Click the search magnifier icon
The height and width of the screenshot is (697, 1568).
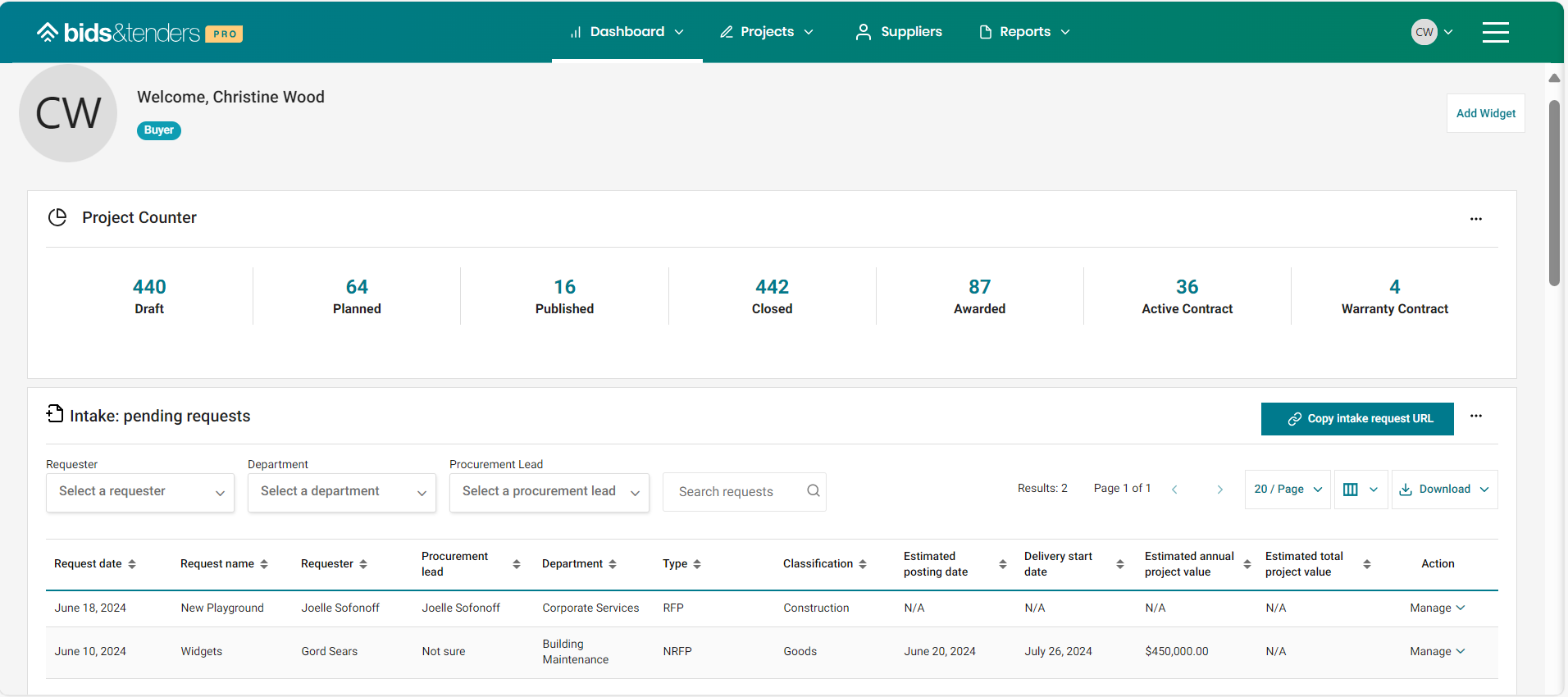(813, 490)
